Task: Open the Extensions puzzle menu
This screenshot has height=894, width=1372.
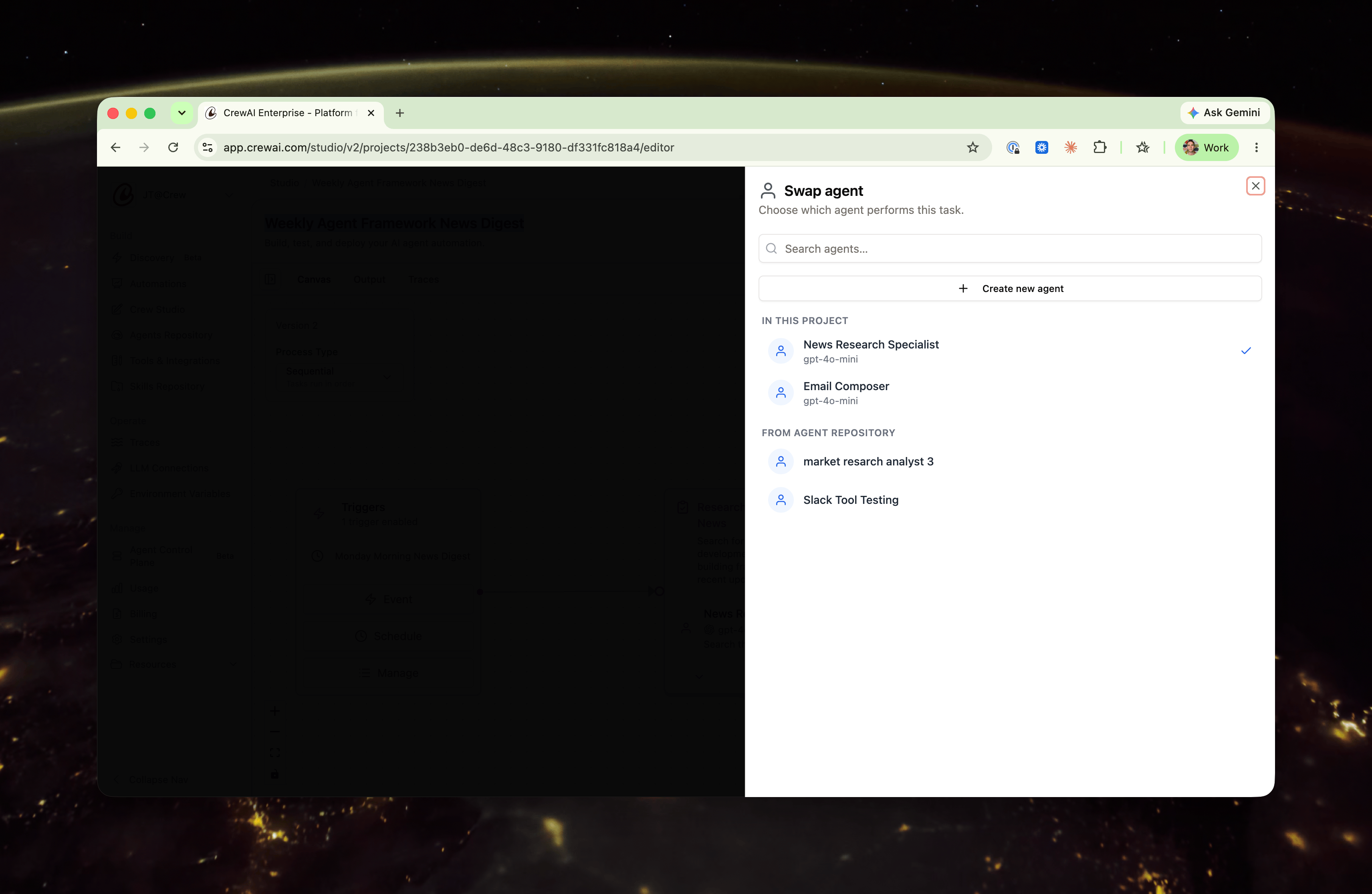Action: 1100,147
